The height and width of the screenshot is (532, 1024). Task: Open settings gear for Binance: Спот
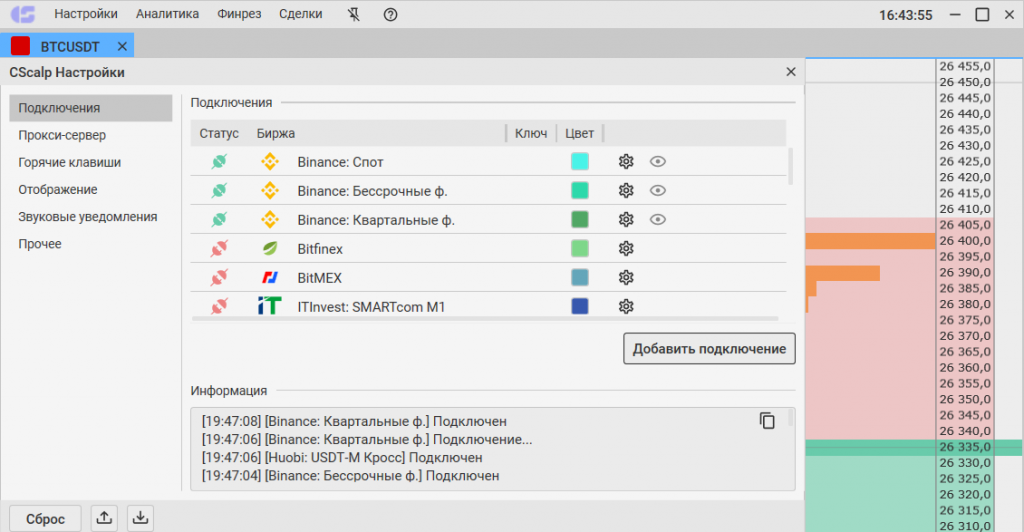tap(626, 162)
